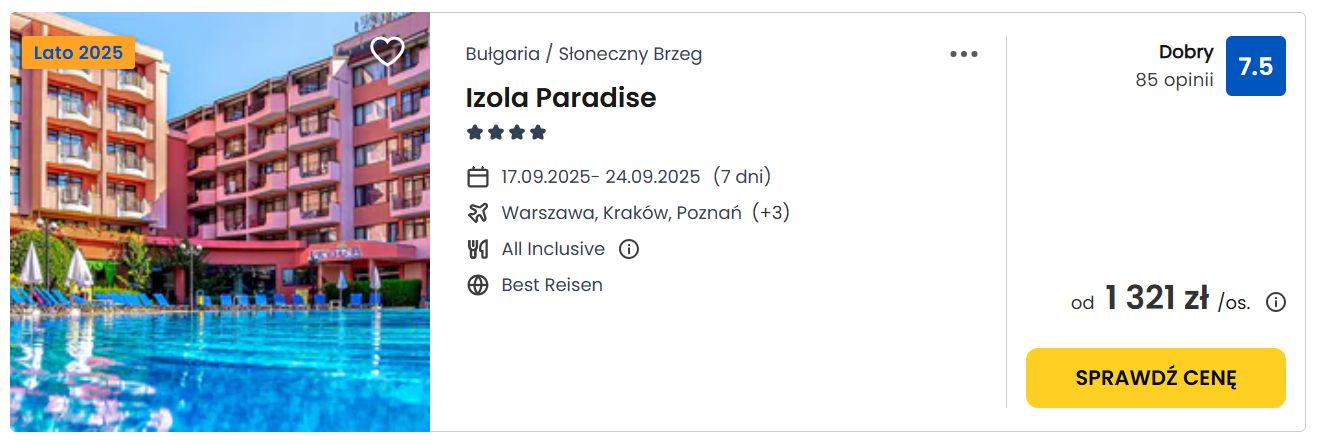Add Izola Paradise to favorites with the heart icon
Image resolution: width=1320 pixels, height=445 pixels.
click(387, 51)
